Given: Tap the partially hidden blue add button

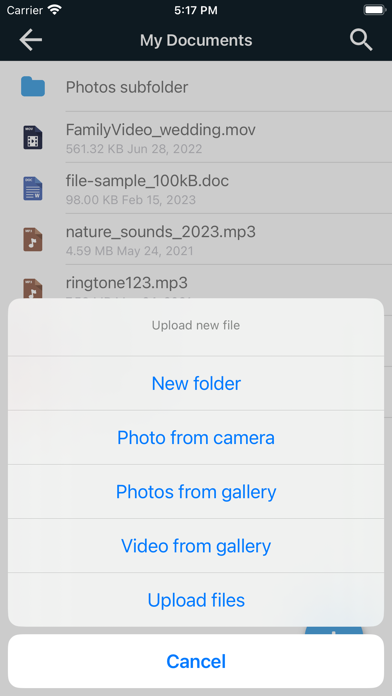Looking at the screenshot, I should click(334, 630).
